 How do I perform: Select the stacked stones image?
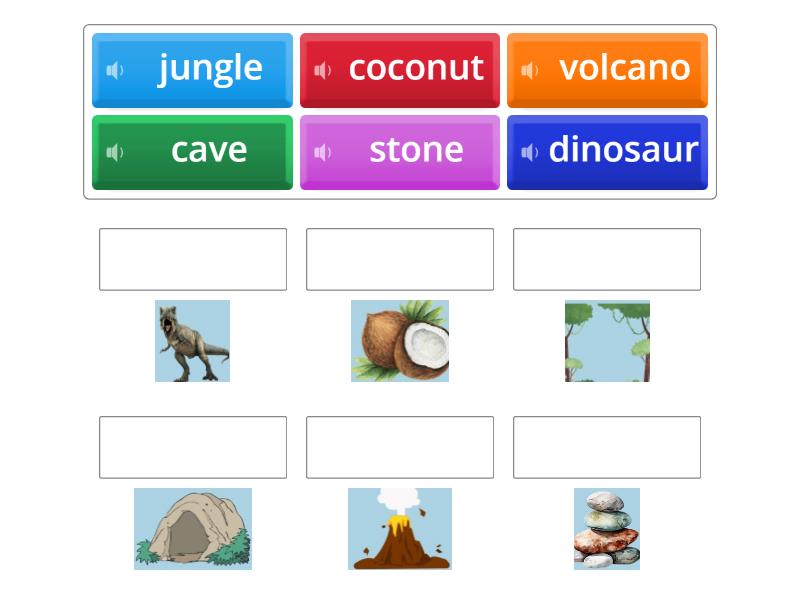coord(607,530)
